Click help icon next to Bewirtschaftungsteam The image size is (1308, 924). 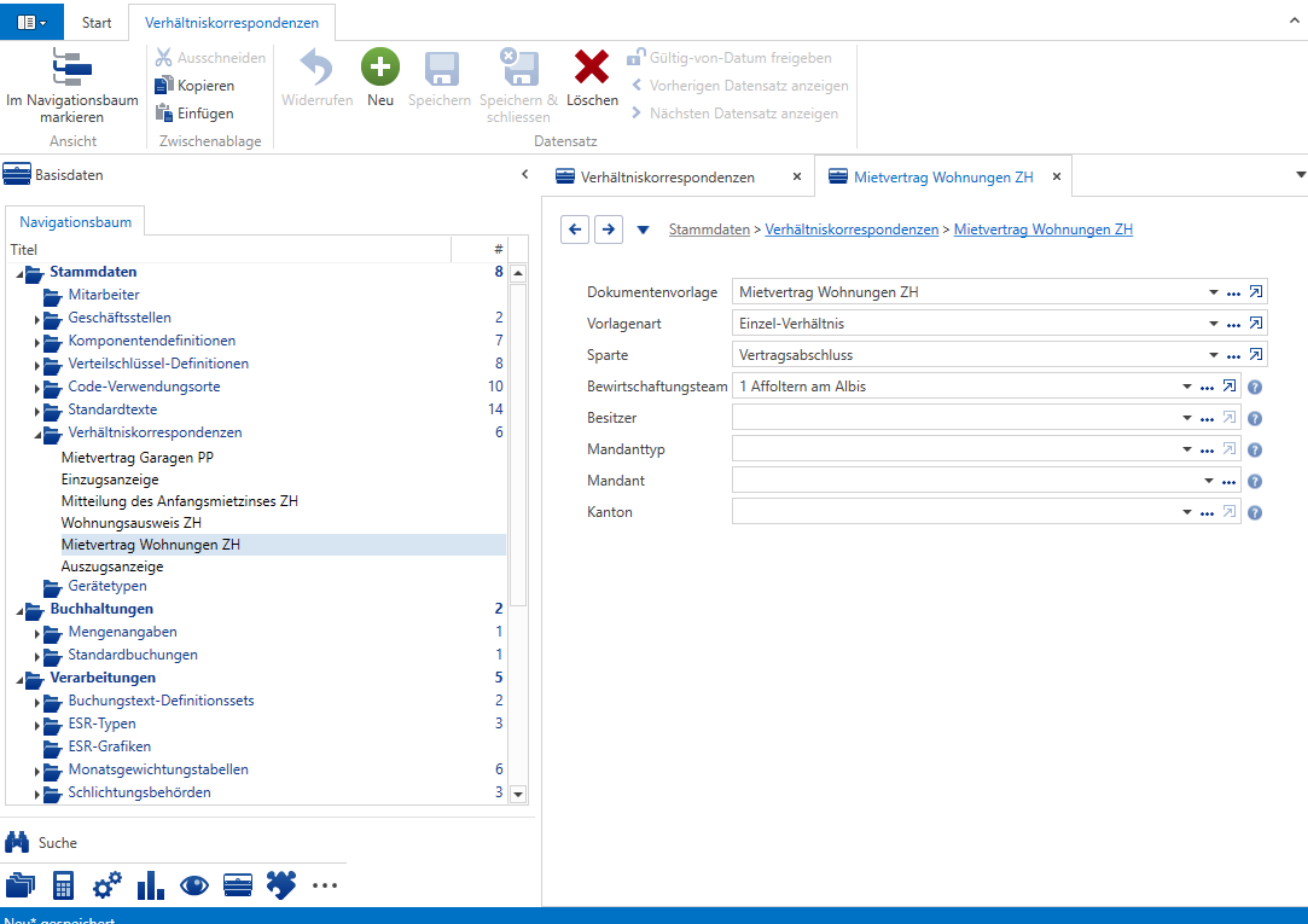(x=1255, y=387)
